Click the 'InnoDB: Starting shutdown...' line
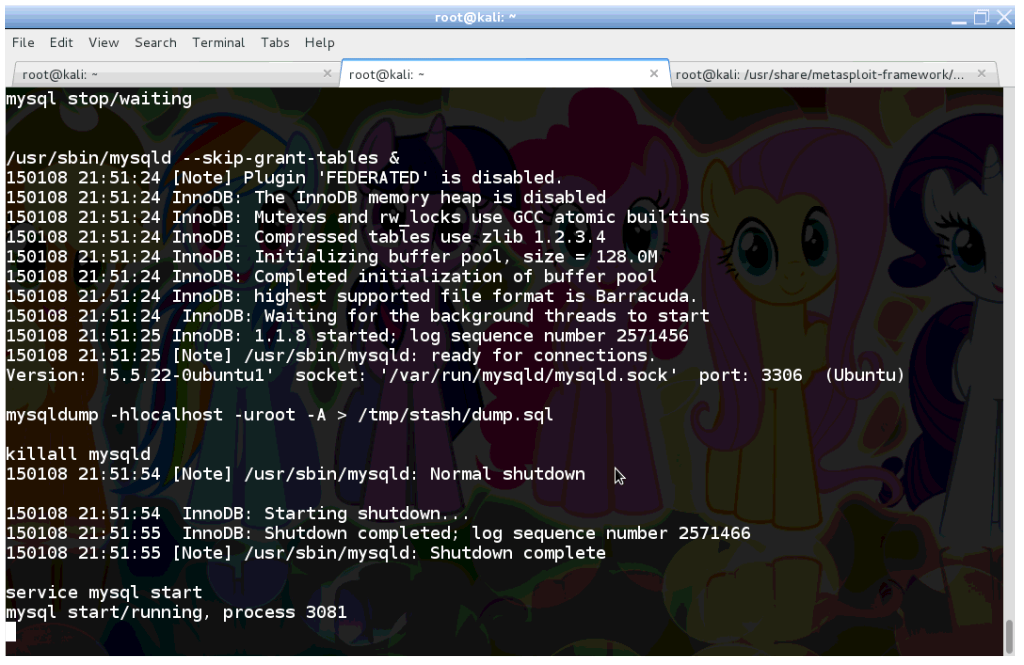This screenshot has width=1024, height=665. pos(238,513)
